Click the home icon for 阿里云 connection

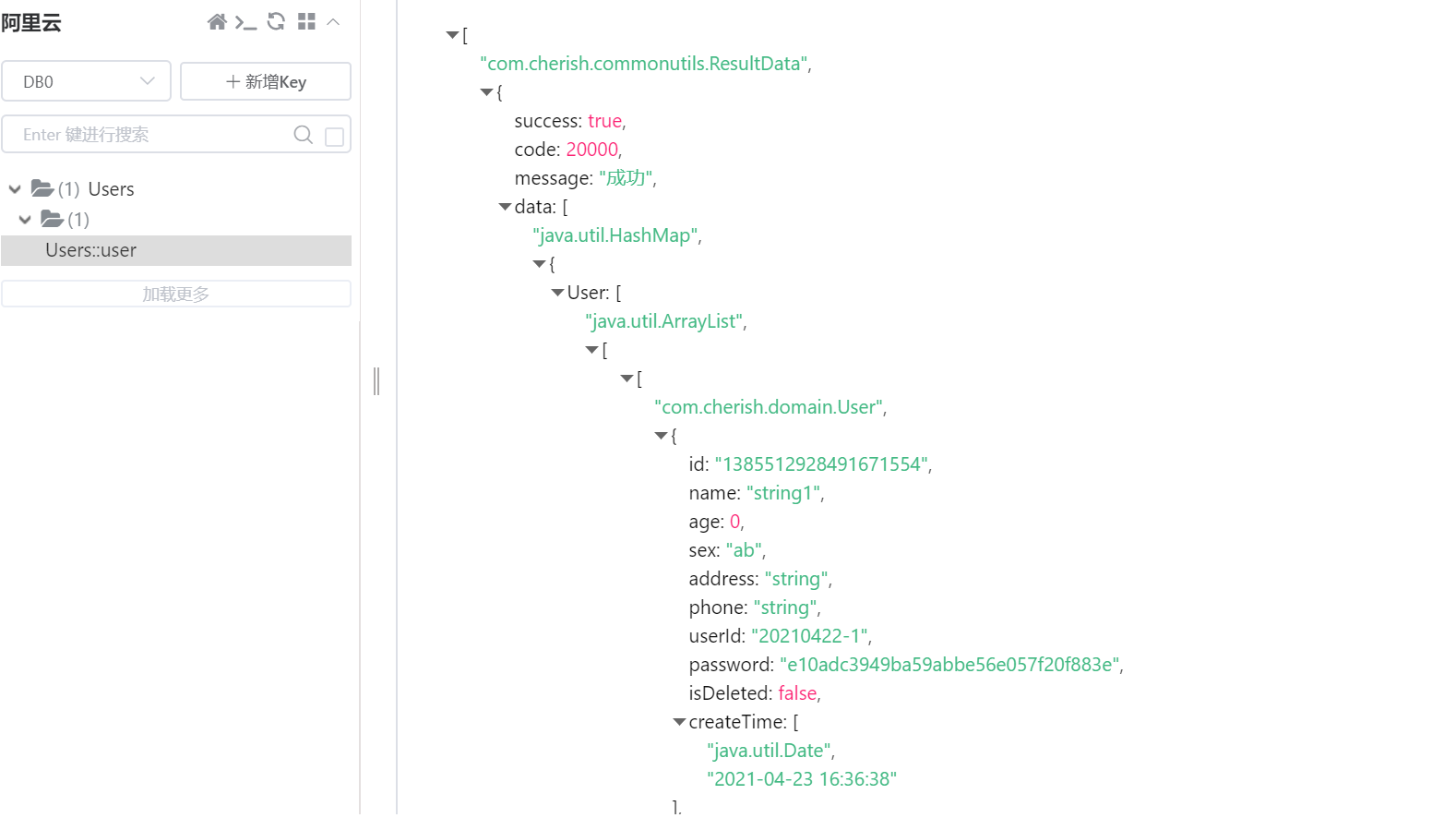click(217, 22)
